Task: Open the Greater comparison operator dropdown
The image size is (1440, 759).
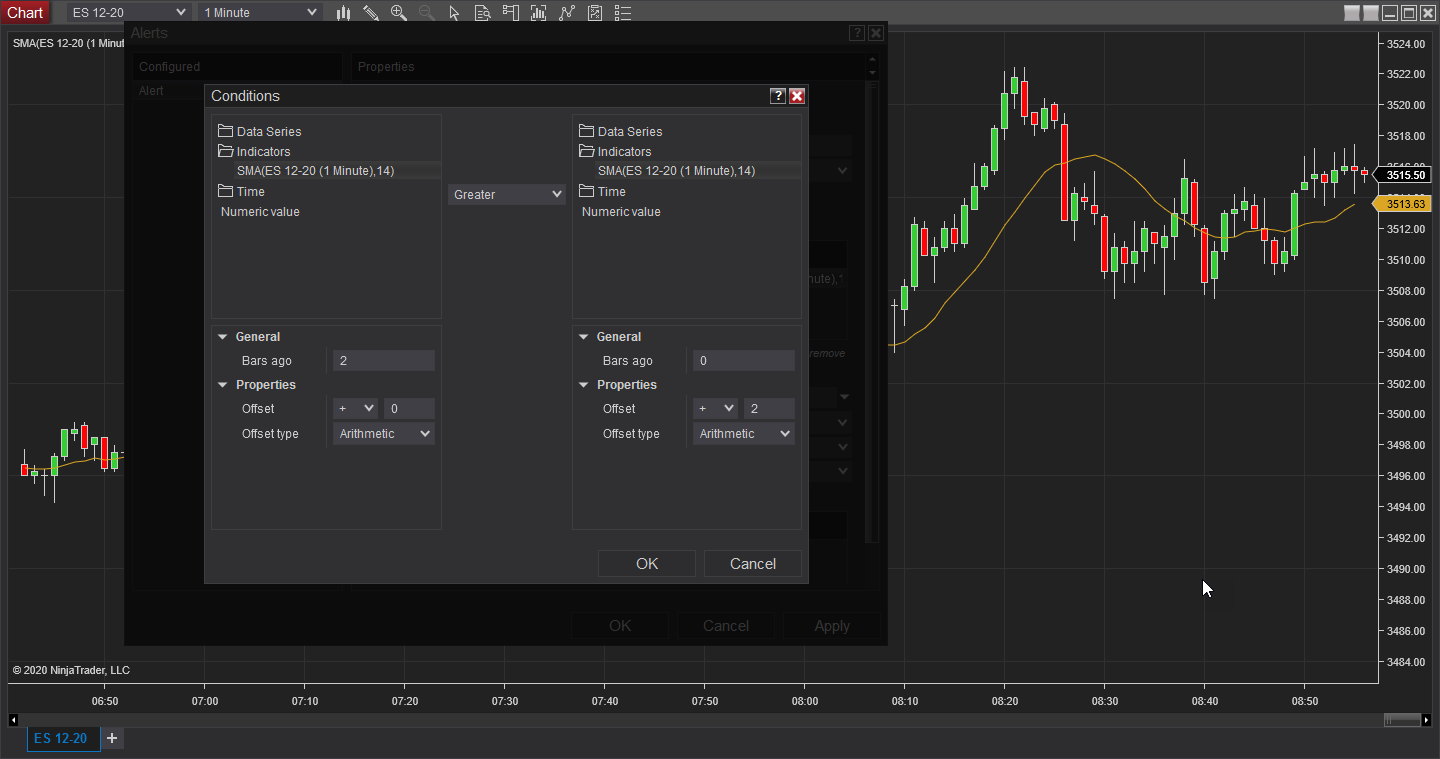Action: point(507,195)
